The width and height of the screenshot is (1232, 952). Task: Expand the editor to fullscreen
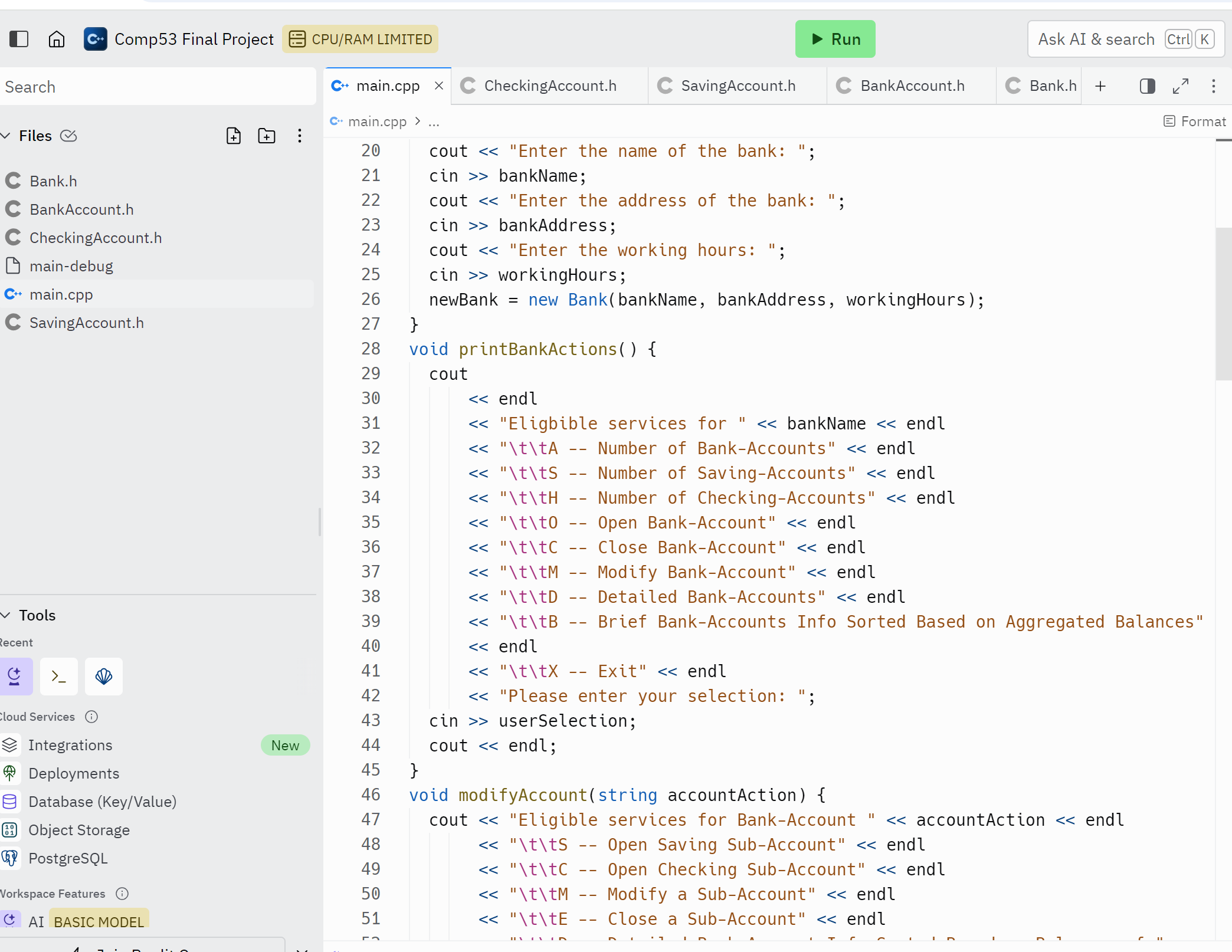coord(1180,86)
